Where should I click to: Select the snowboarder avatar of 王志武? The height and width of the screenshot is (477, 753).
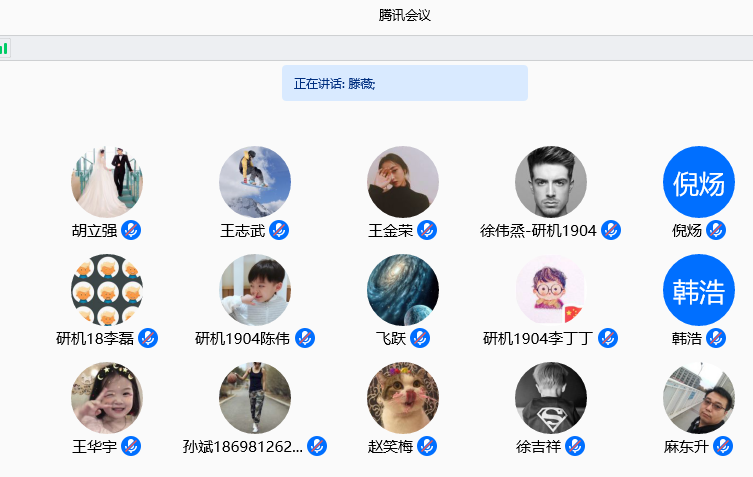tap(255, 182)
